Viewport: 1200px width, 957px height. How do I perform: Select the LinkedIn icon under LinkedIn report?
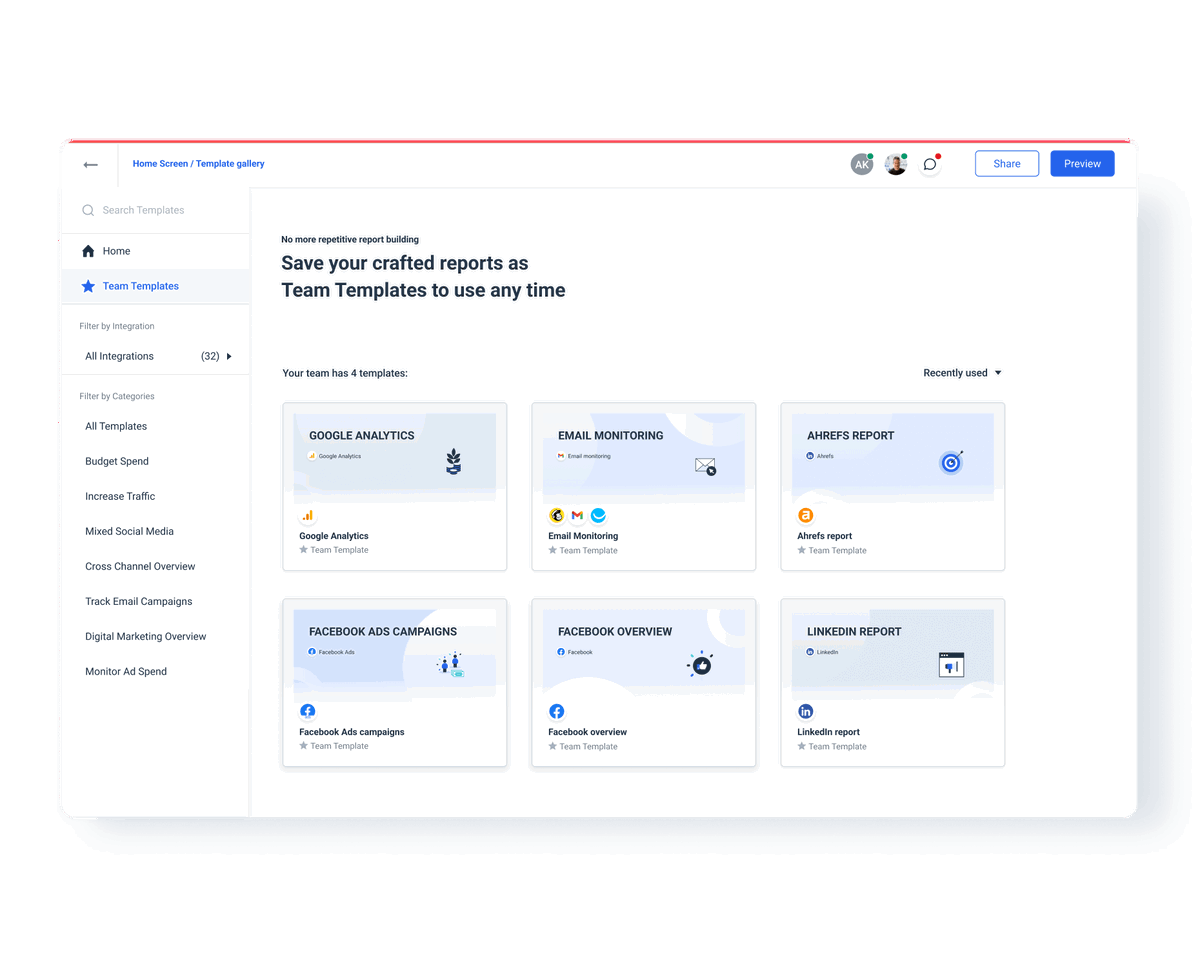(x=806, y=711)
